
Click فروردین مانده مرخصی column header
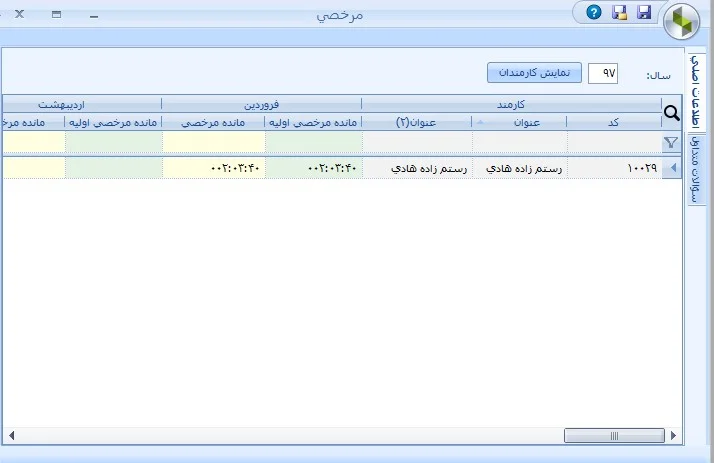(x=213, y=122)
